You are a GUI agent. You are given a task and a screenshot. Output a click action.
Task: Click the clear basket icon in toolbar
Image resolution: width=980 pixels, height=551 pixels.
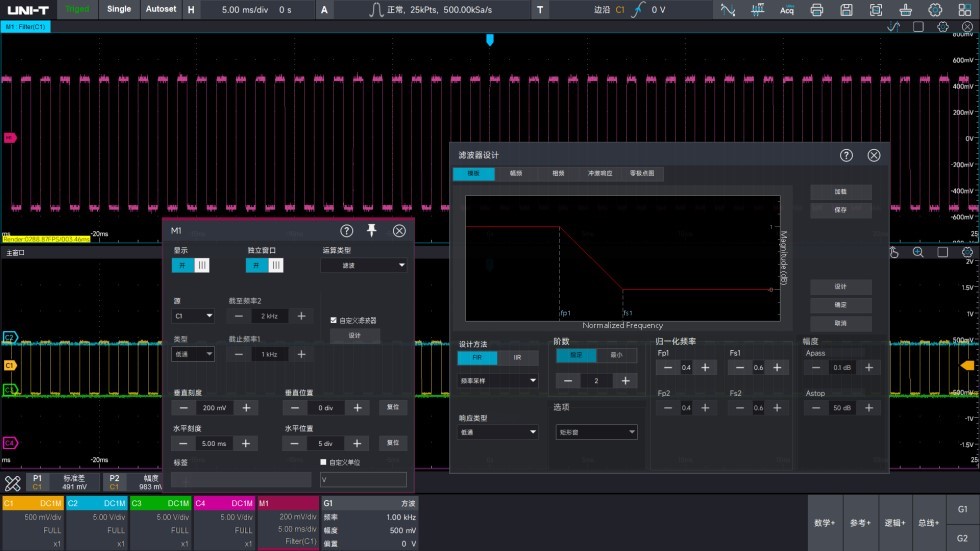pyautogui.click(x=907, y=10)
